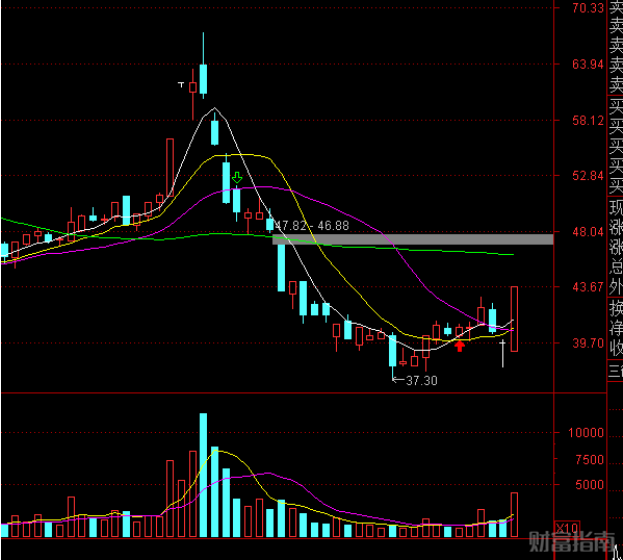
Task: Click the 收 row in the quote panel
Action: (615, 349)
